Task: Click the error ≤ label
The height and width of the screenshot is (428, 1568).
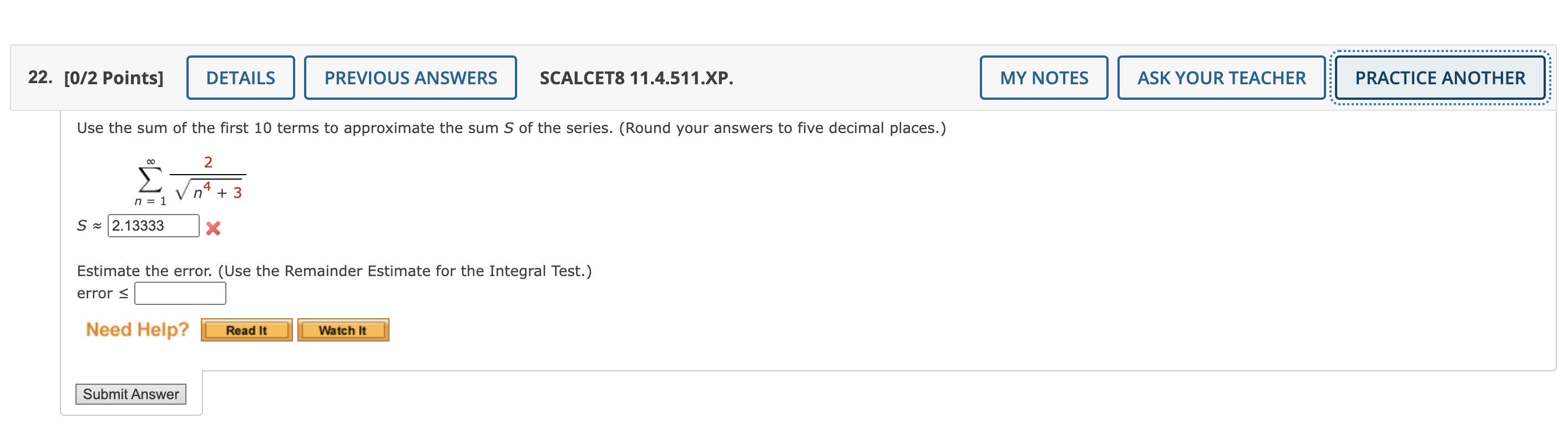Action: point(102,293)
